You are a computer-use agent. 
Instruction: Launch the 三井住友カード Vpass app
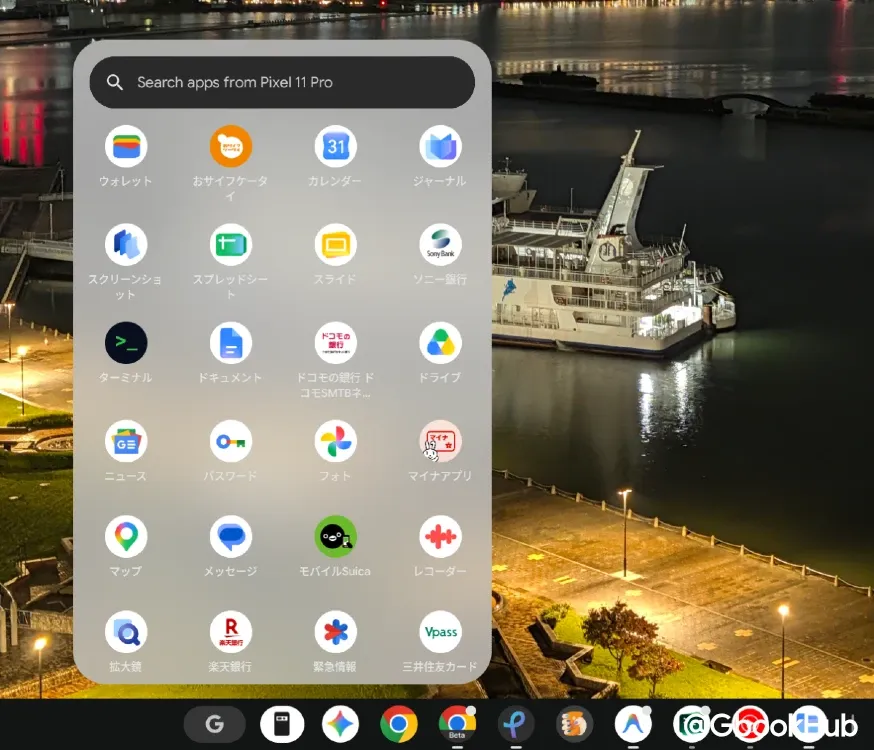440,632
